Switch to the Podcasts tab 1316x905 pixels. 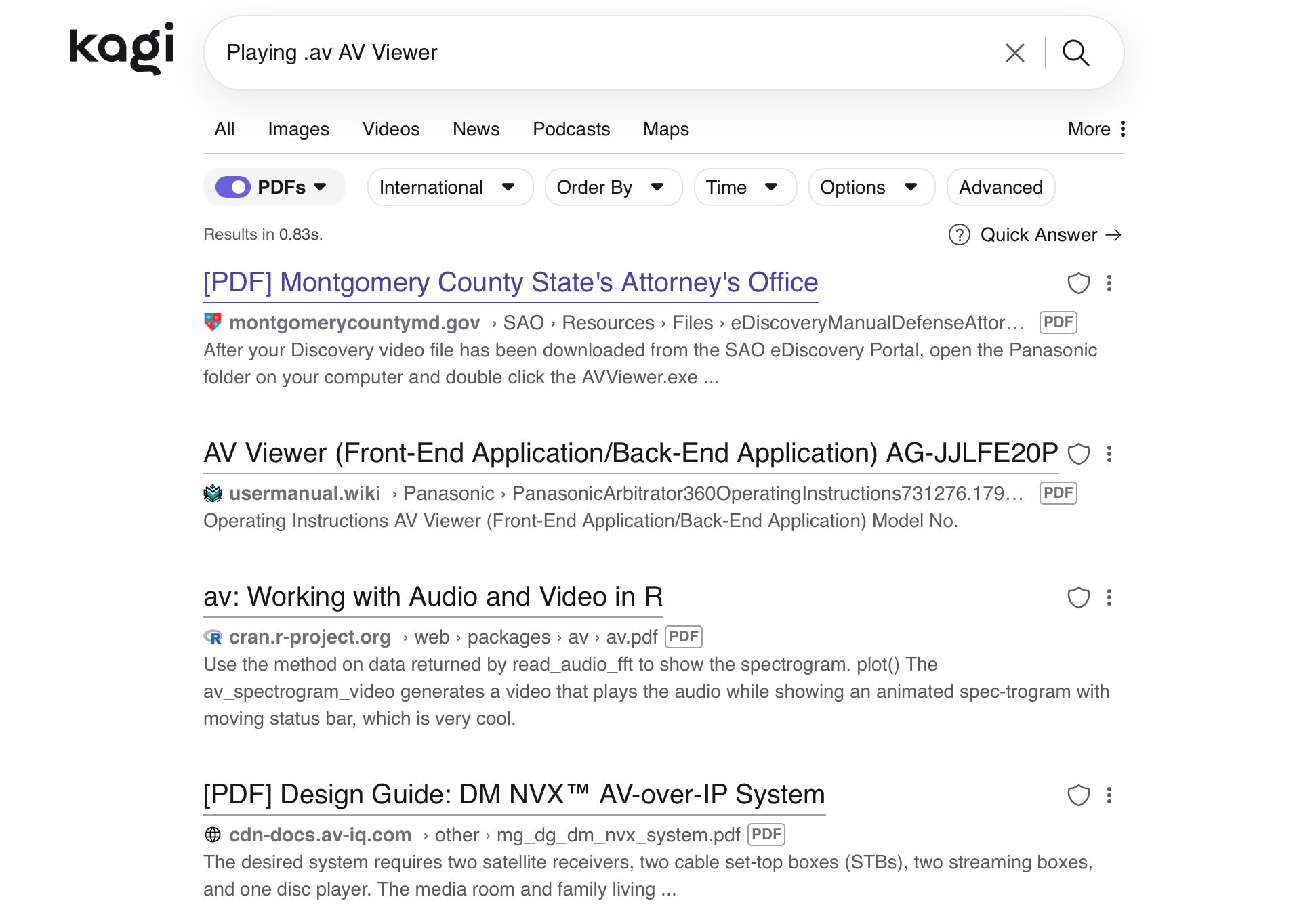point(571,129)
